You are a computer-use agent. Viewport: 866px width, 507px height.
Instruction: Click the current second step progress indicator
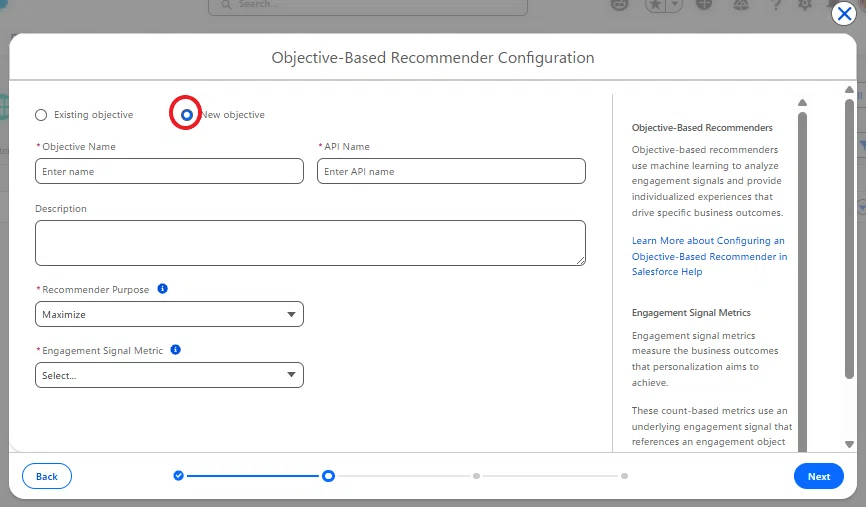point(329,476)
